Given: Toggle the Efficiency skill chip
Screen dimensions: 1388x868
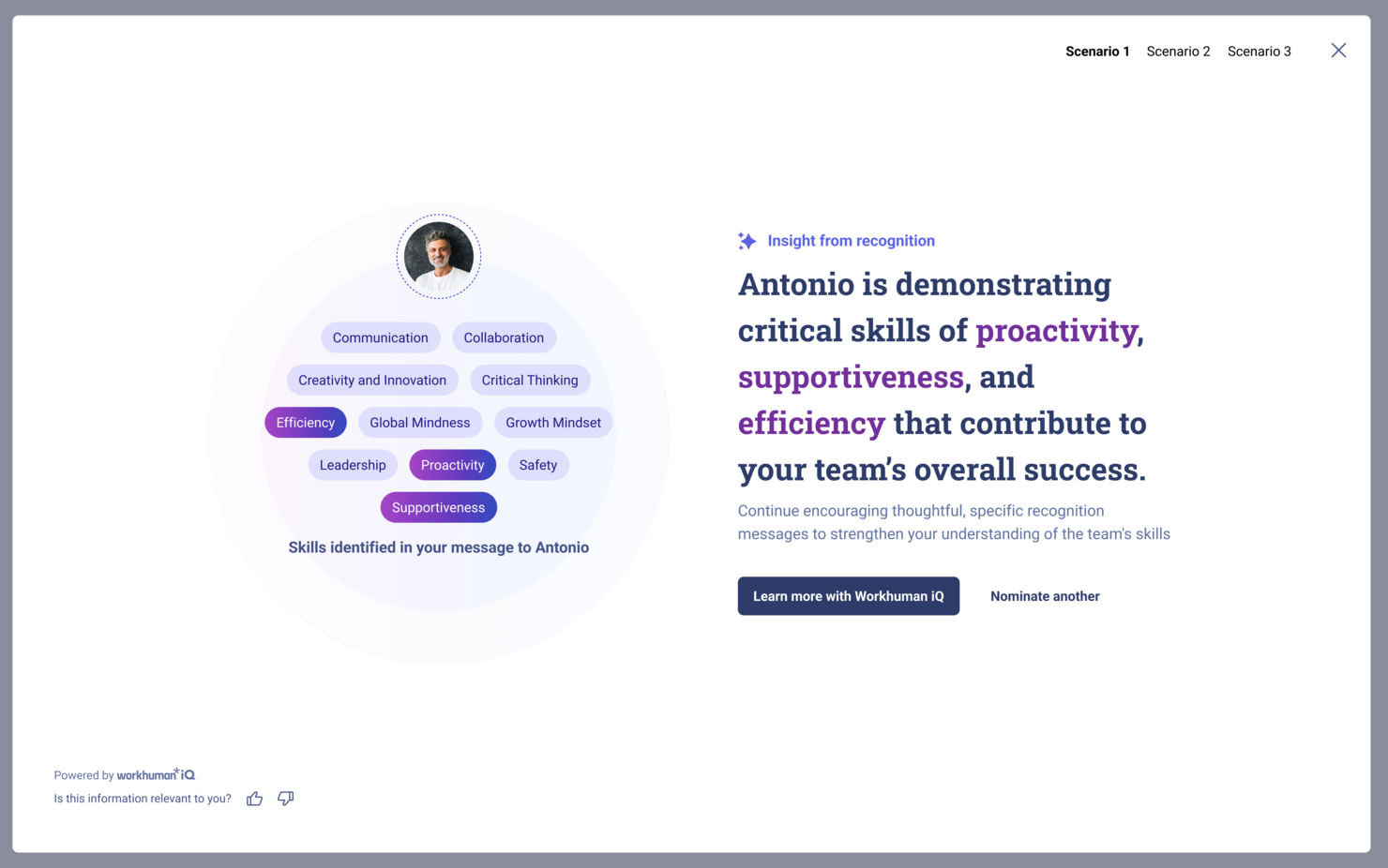Looking at the screenshot, I should pyautogui.click(x=305, y=422).
